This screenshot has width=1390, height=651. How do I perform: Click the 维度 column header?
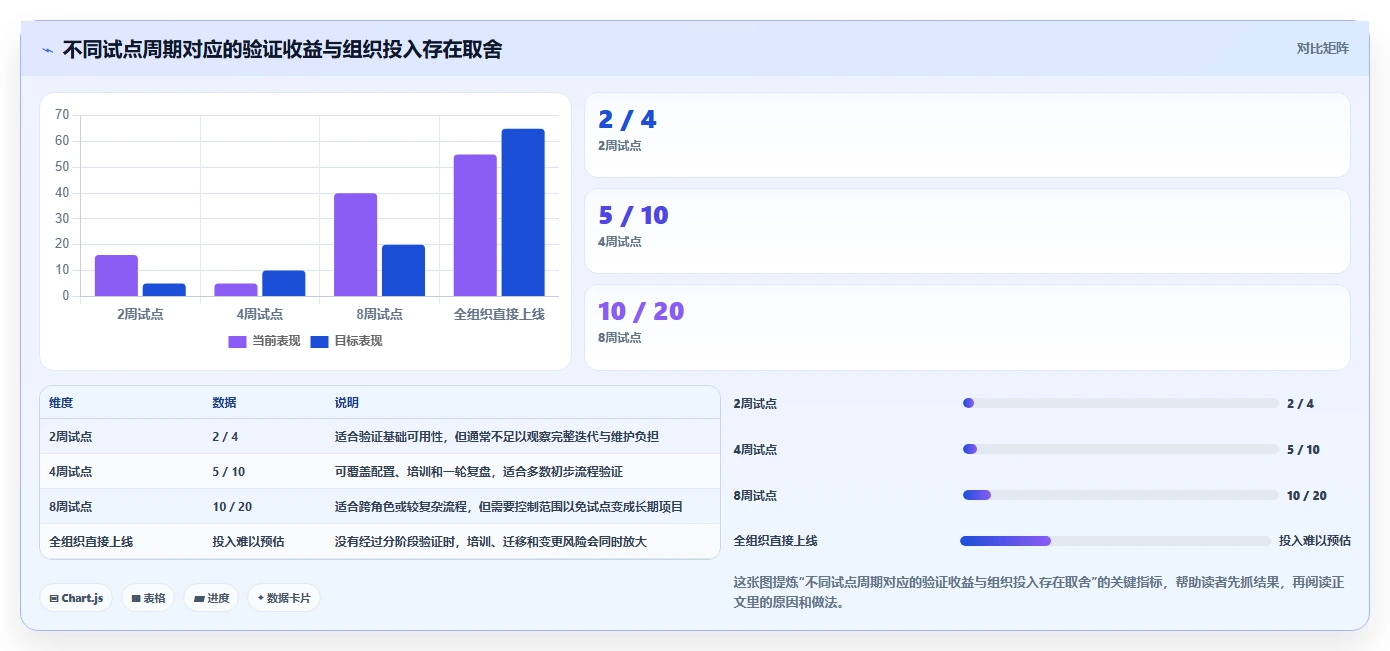[61, 403]
